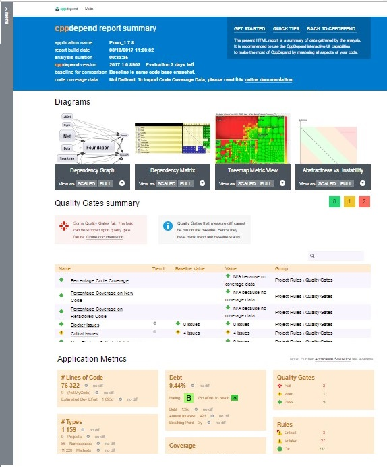Click the Debt percentage value
This screenshot has width=387, height=467.
[177, 385]
